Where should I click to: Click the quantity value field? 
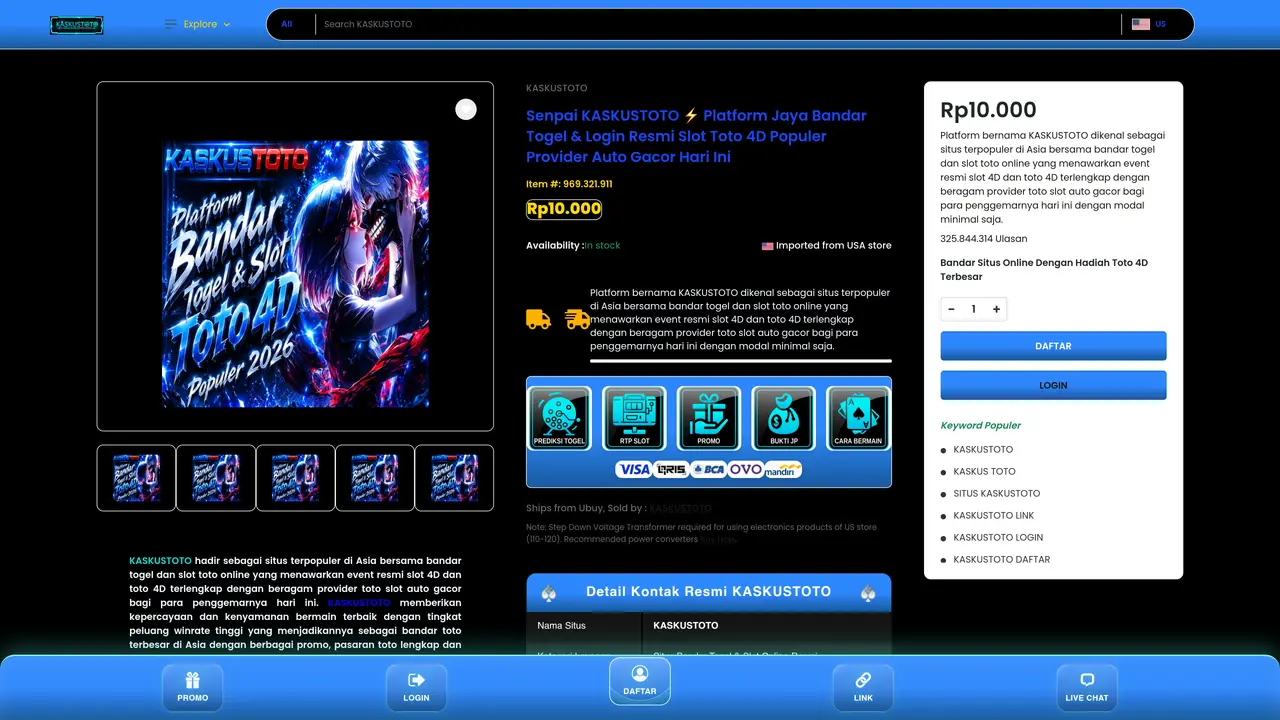pos(974,309)
